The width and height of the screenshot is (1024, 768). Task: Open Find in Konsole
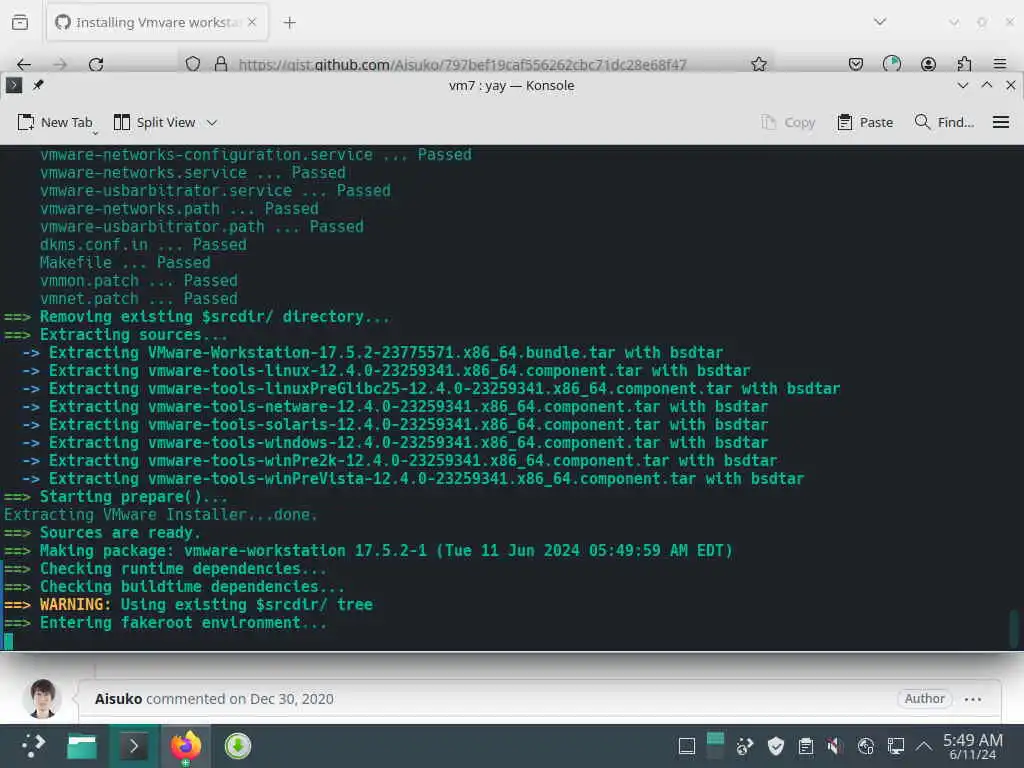coord(944,122)
